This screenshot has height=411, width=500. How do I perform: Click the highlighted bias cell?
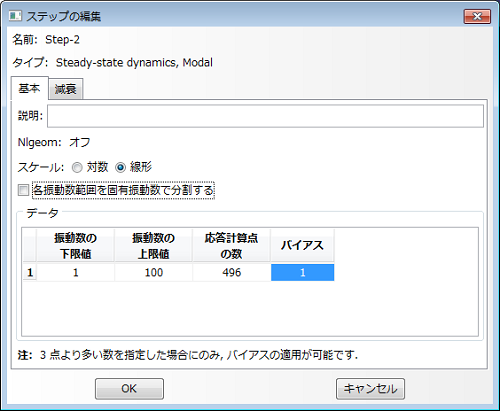click(x=302, y=273)
